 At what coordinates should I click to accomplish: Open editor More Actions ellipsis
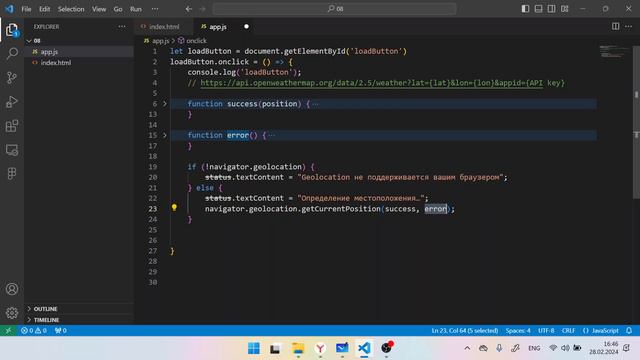(x=628, y=27)
